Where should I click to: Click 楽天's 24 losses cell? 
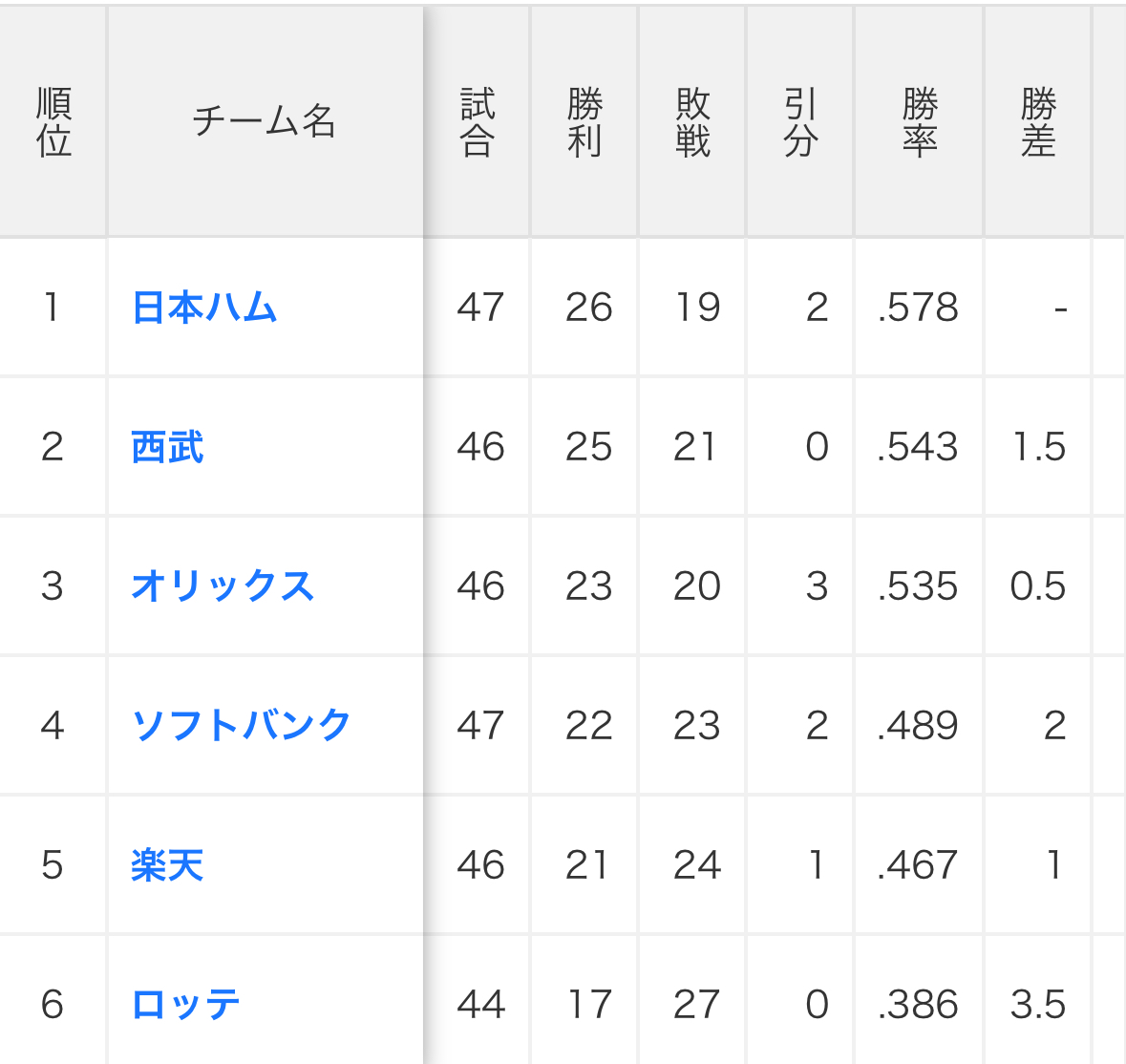[696, 865]
